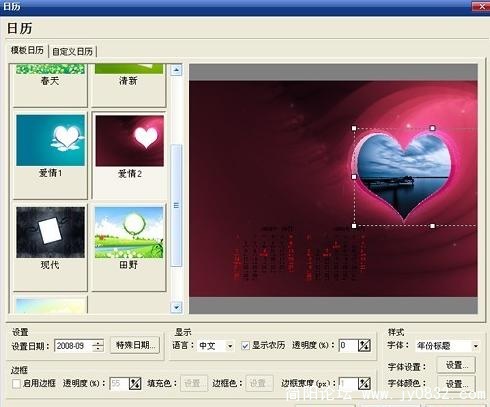The image size is (490, 407).
Task: Open the 特殊日期 button
Action: tap(135, 345)
